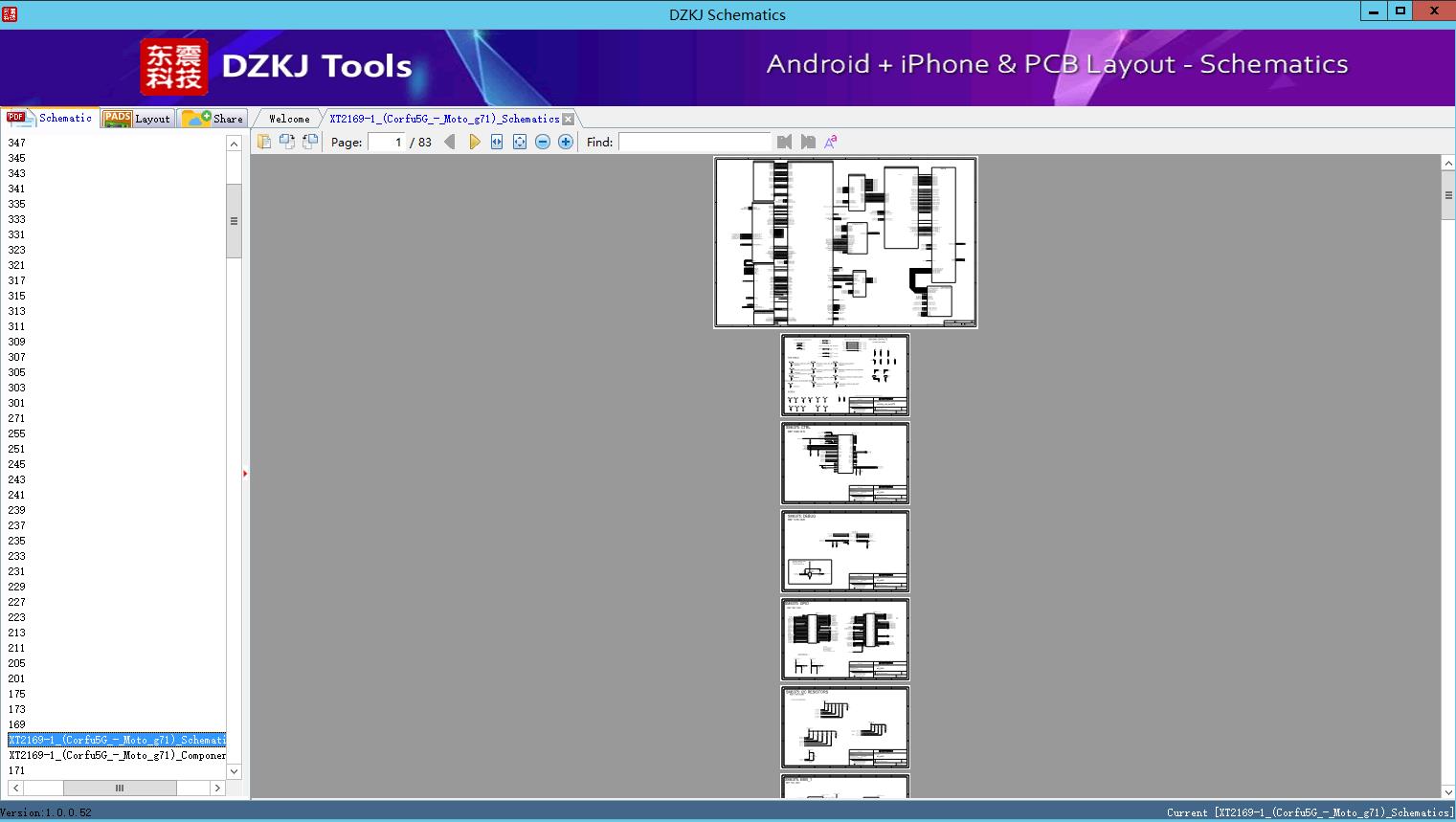Go to the previous page
1456x822 pixels.
[450, 142]
